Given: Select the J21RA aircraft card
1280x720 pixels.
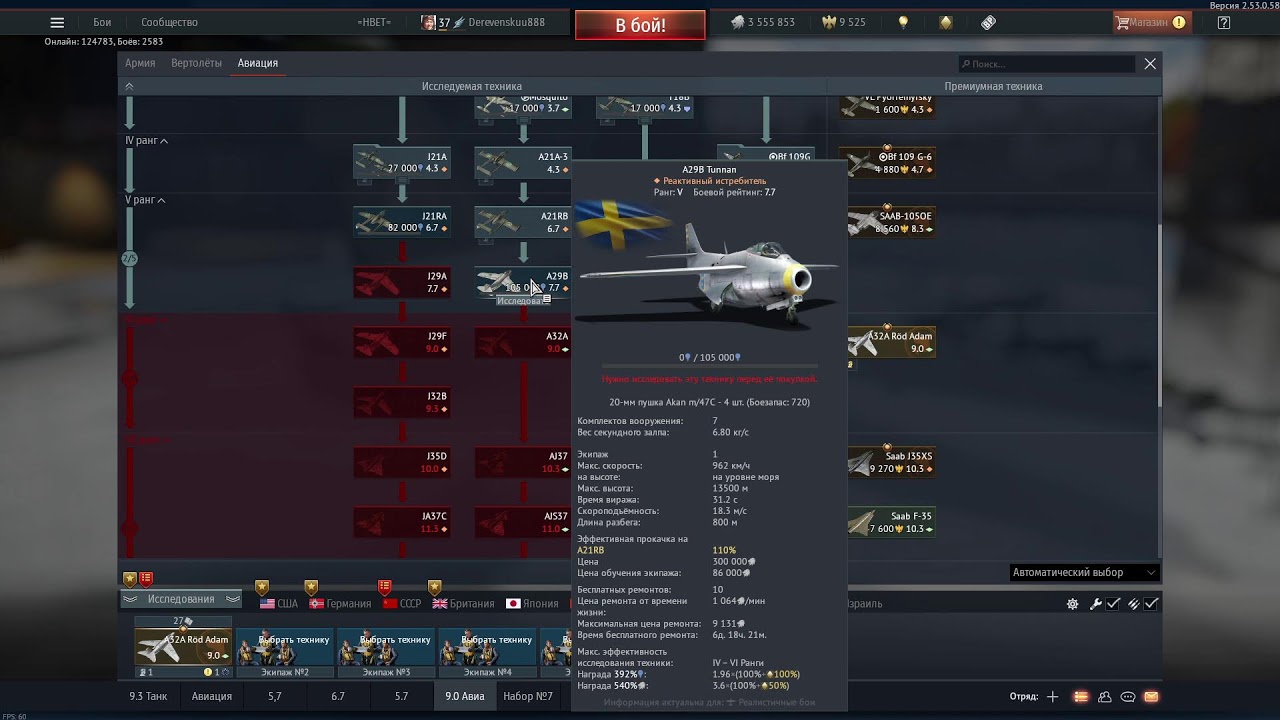Looking at the screenshot, I should (402, 222).
